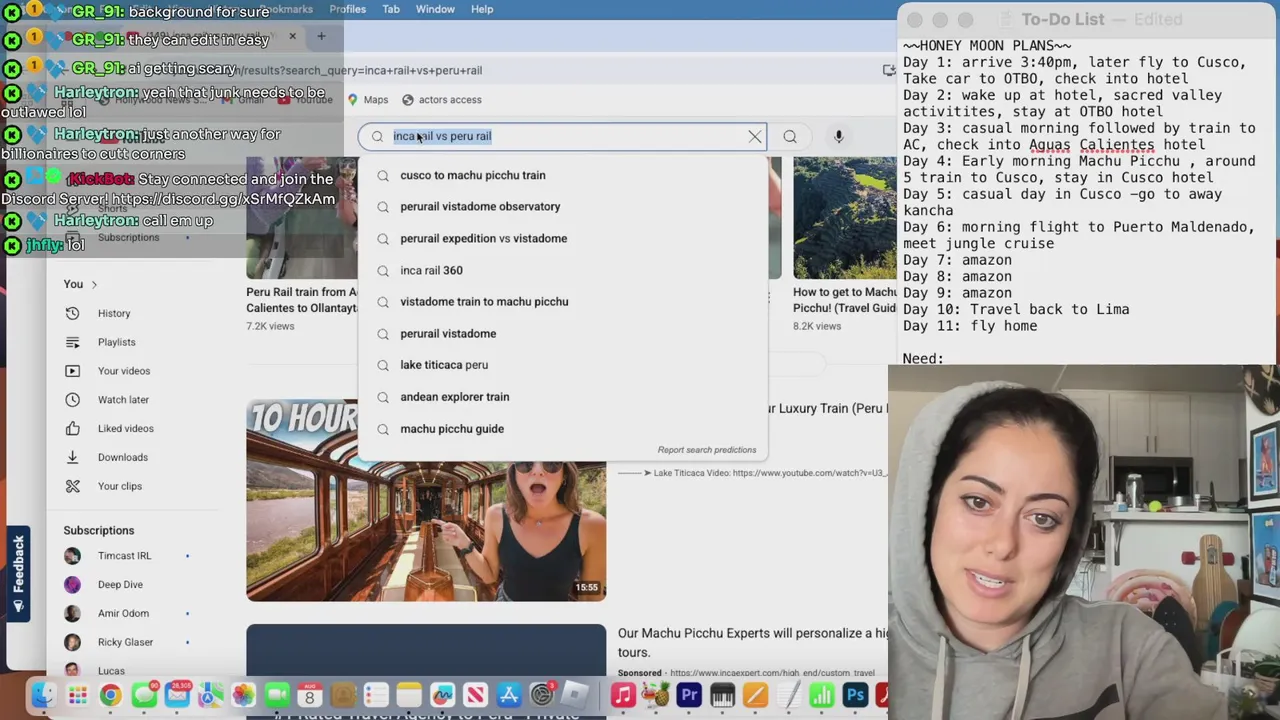Image resolution: width=1280 pixels, height=720 pixels.
Task: Open the News app in the Dock
Action: pyautogui.click(x=475, y=695)
